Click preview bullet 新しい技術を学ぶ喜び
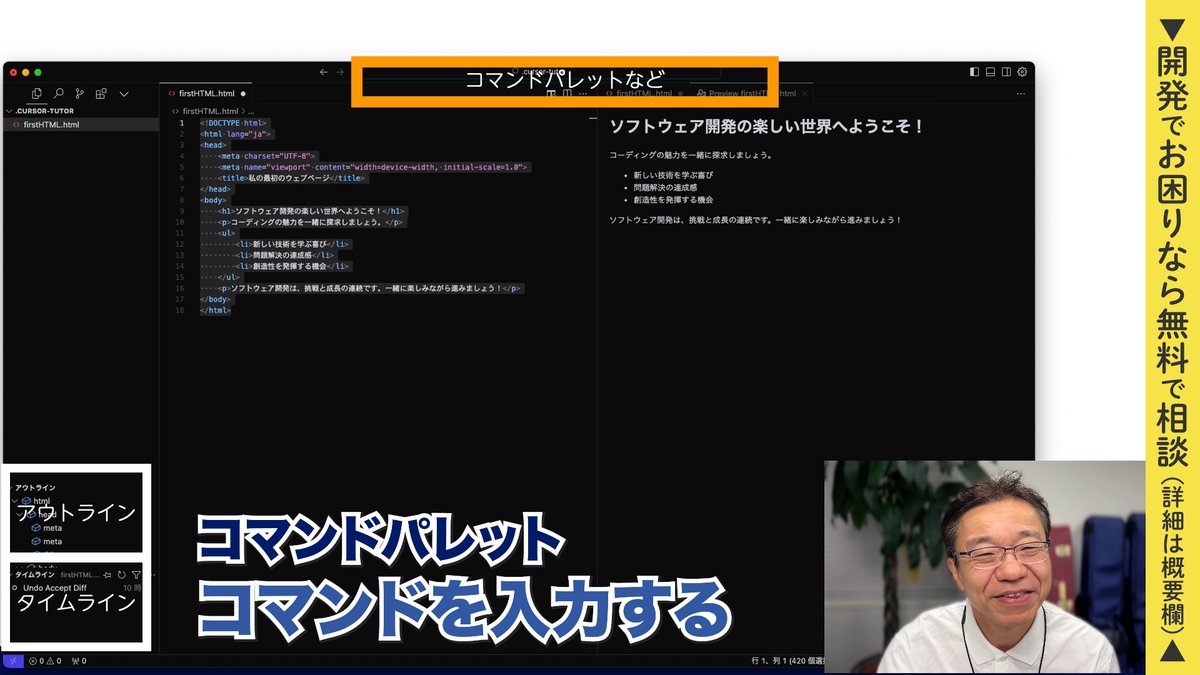1200x675 pixels. click(x=673, y=175)
